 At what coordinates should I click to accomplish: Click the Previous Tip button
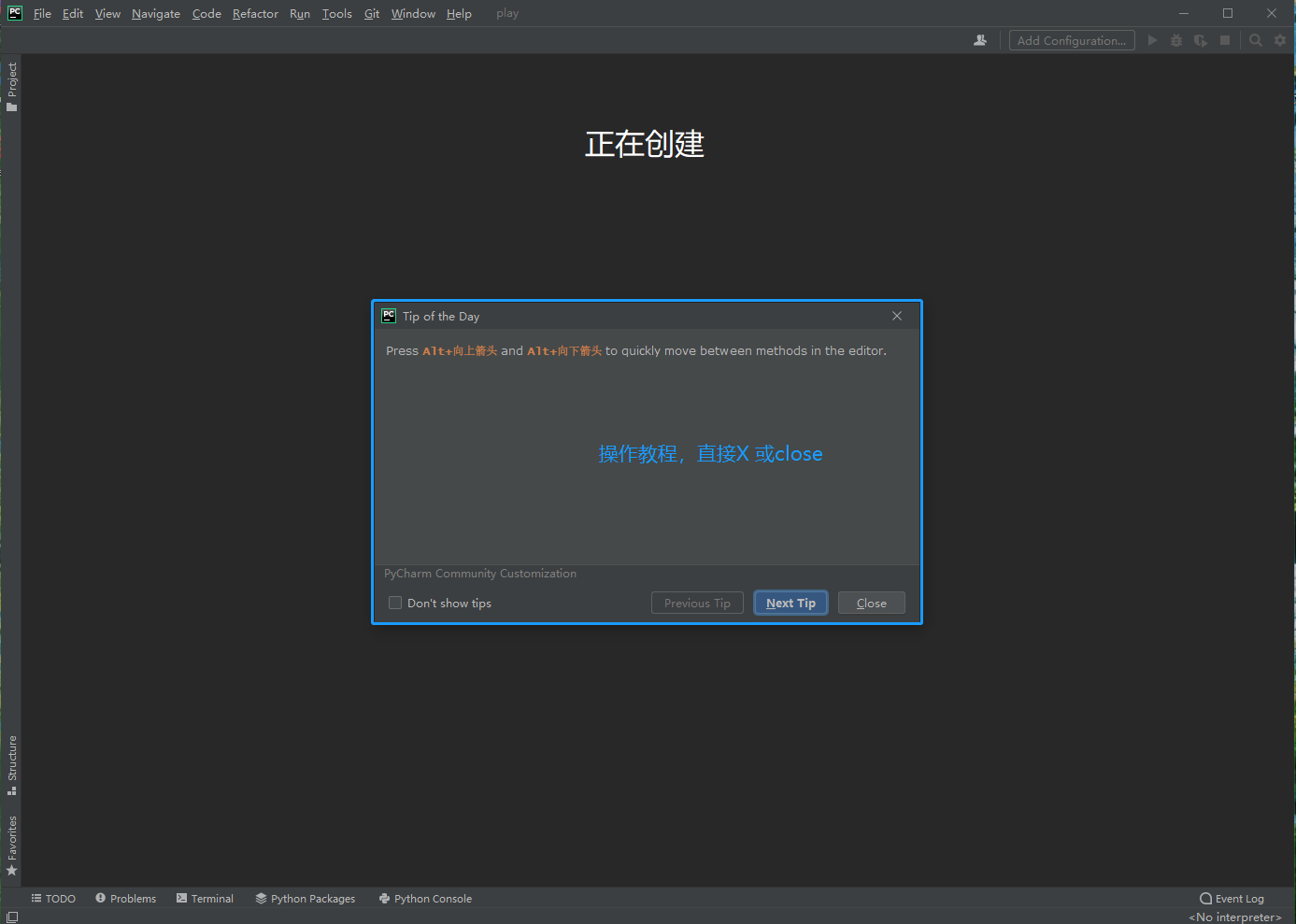pyautogui.click(x=697, y=603)
